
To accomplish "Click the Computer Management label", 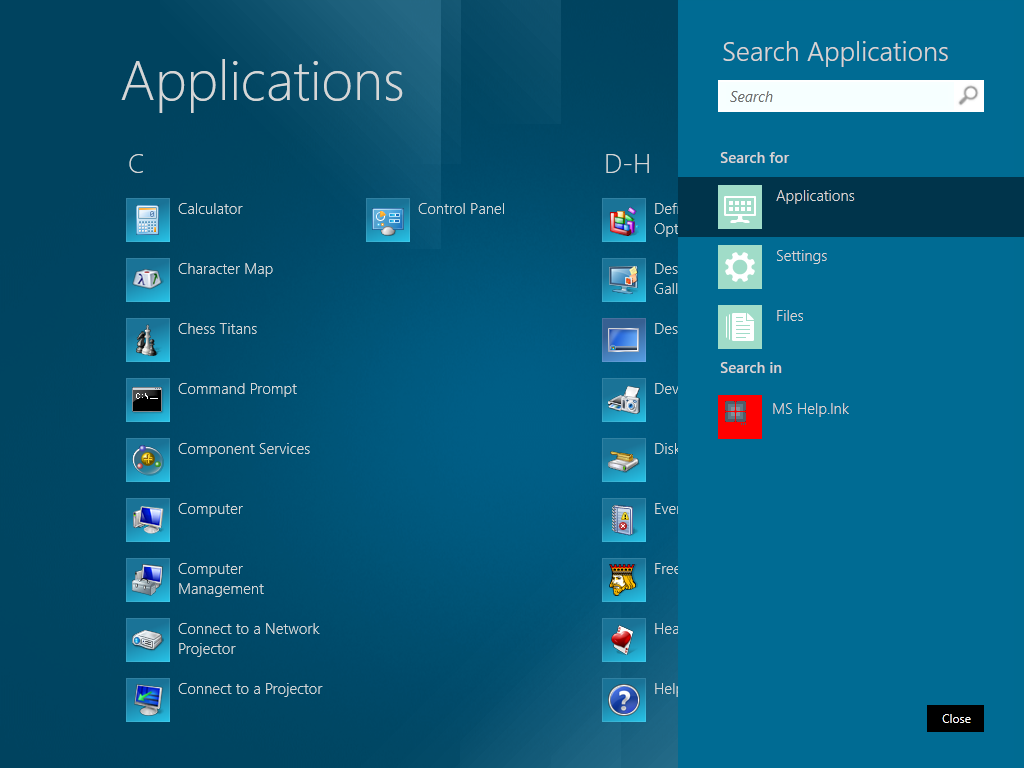I will (221, 579).
